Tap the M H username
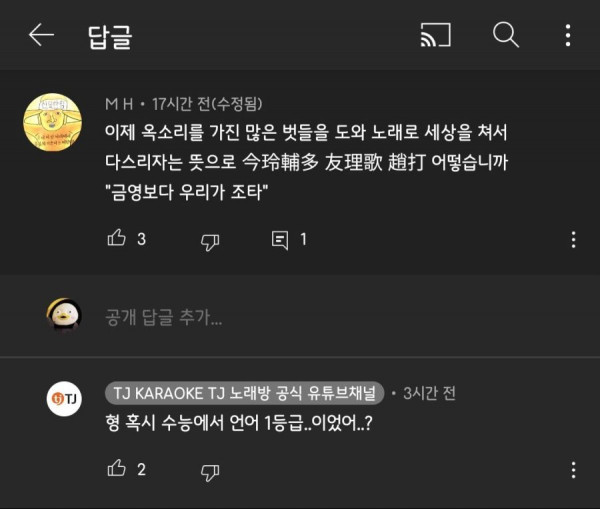This screenshot has width=600, height=509. 118,102
